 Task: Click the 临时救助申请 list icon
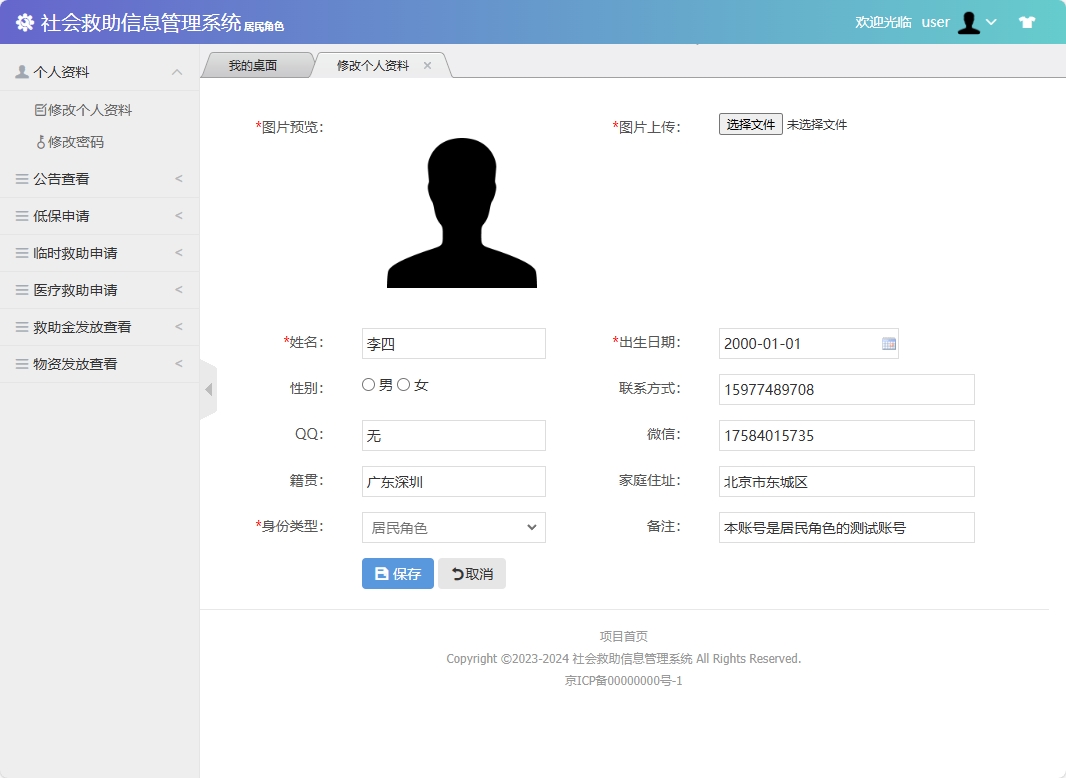pos(22,253)
